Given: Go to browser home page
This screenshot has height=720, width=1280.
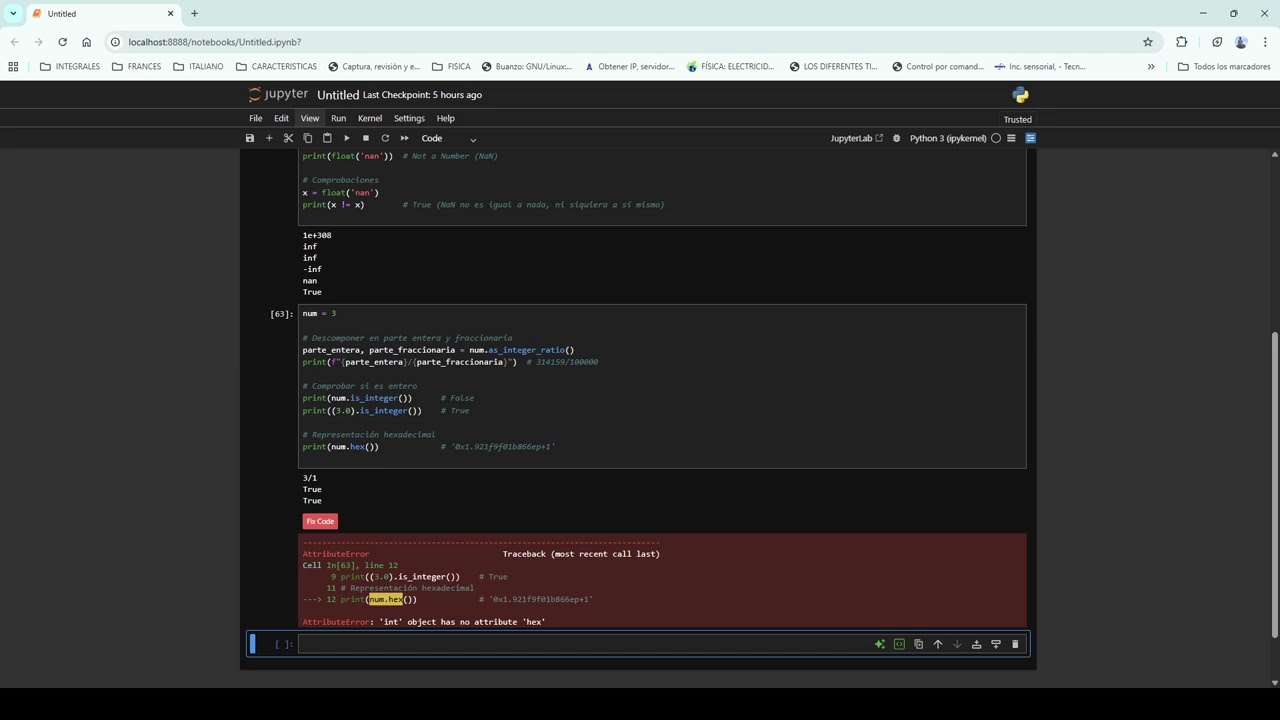Looking at the screenshot, I should click(86, 42).
